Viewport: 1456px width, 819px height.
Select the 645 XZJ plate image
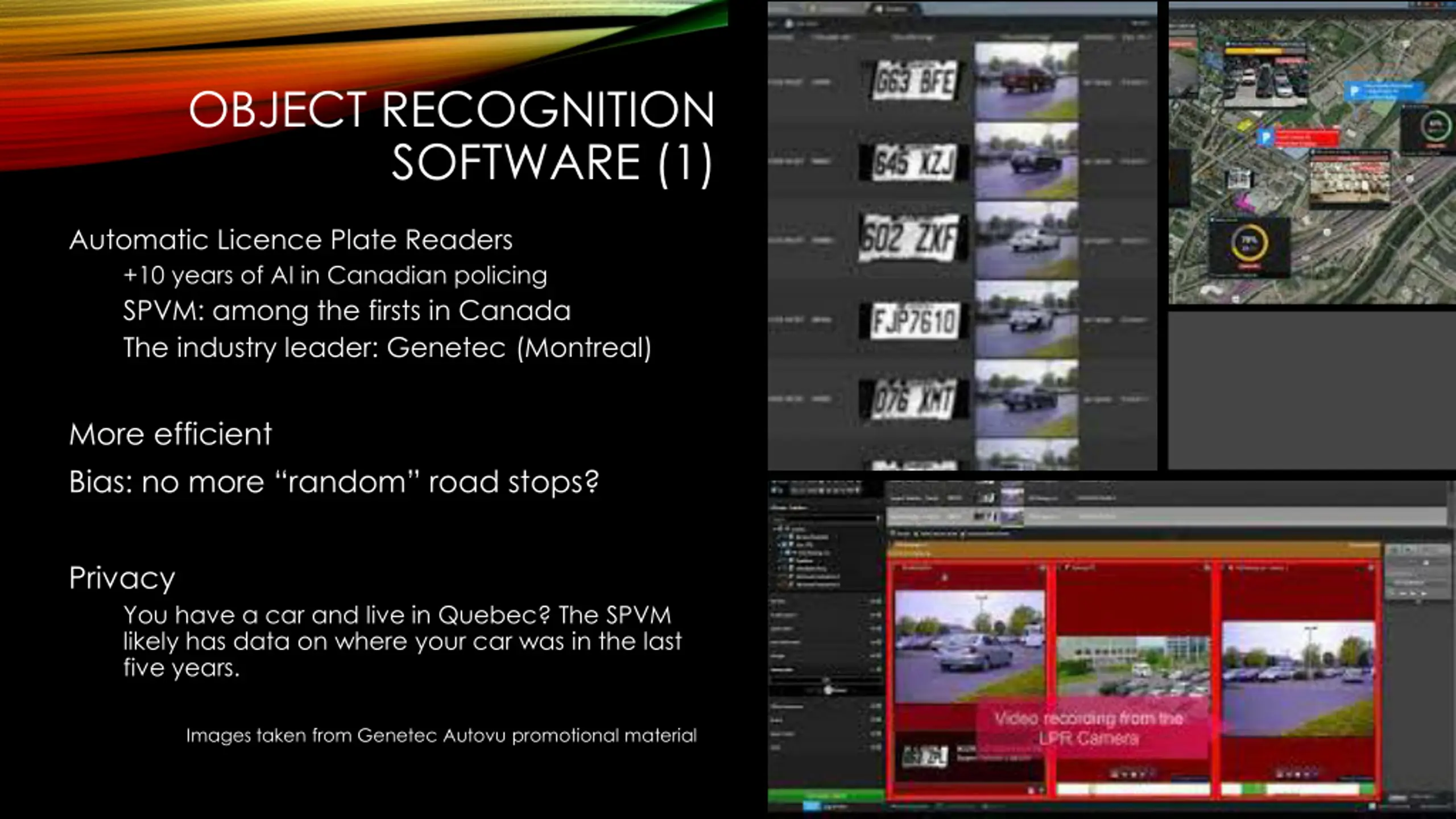coord(913,162)
